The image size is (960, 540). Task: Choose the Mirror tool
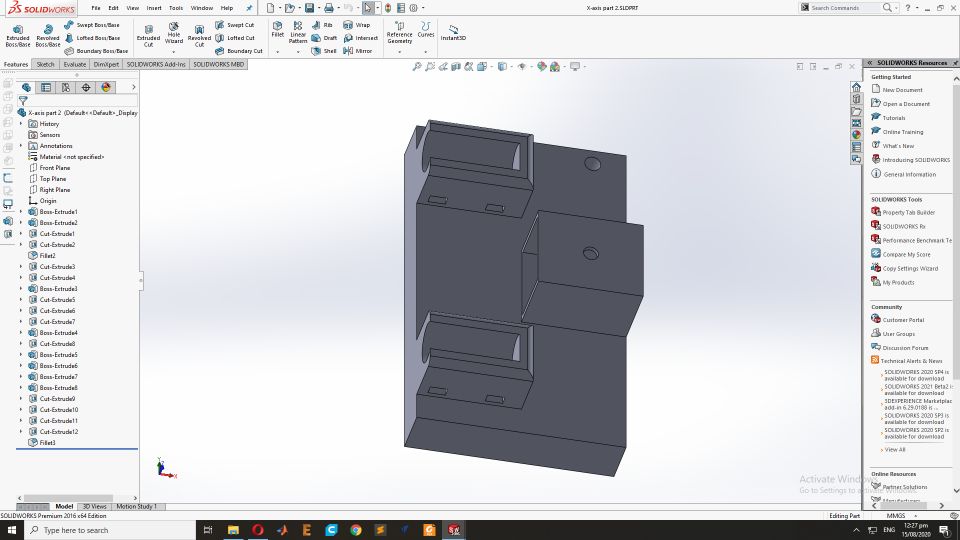pyautogui.click(x=358, y=51)
